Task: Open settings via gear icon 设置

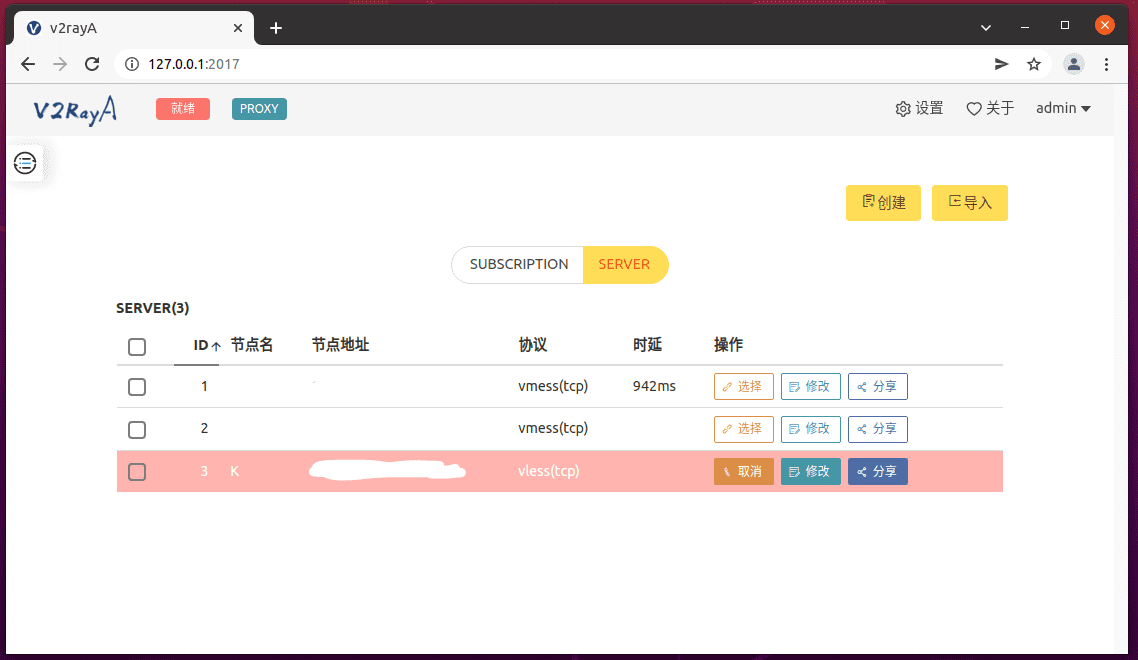Action: 919,108
